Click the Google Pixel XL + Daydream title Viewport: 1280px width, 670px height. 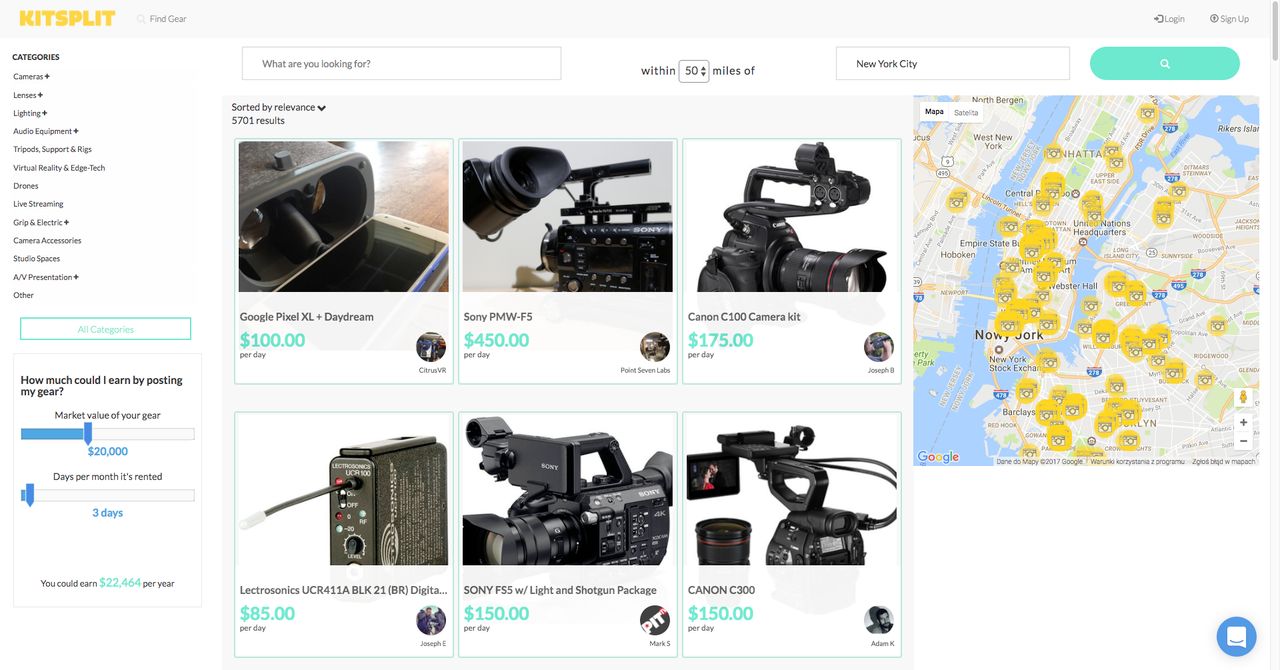[307, 317]
